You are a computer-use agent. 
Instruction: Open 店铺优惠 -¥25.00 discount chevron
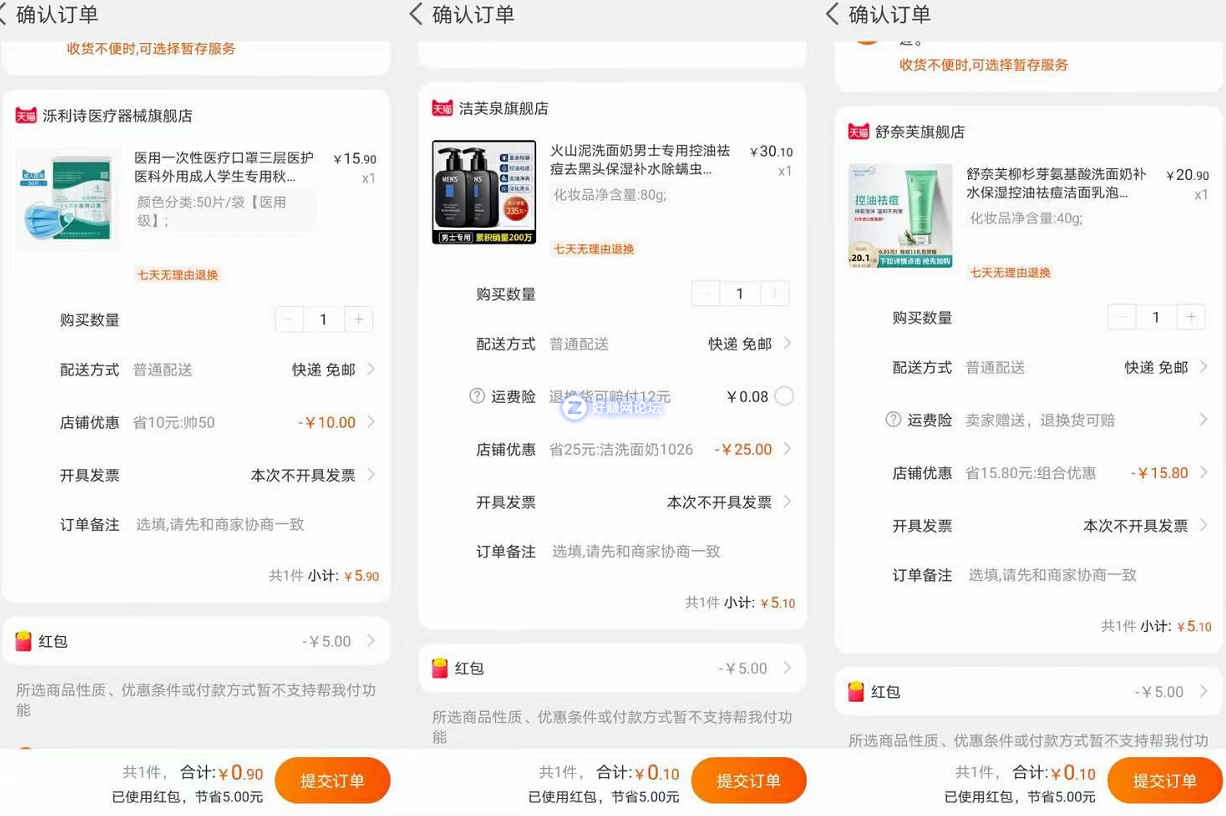[787, 449]
